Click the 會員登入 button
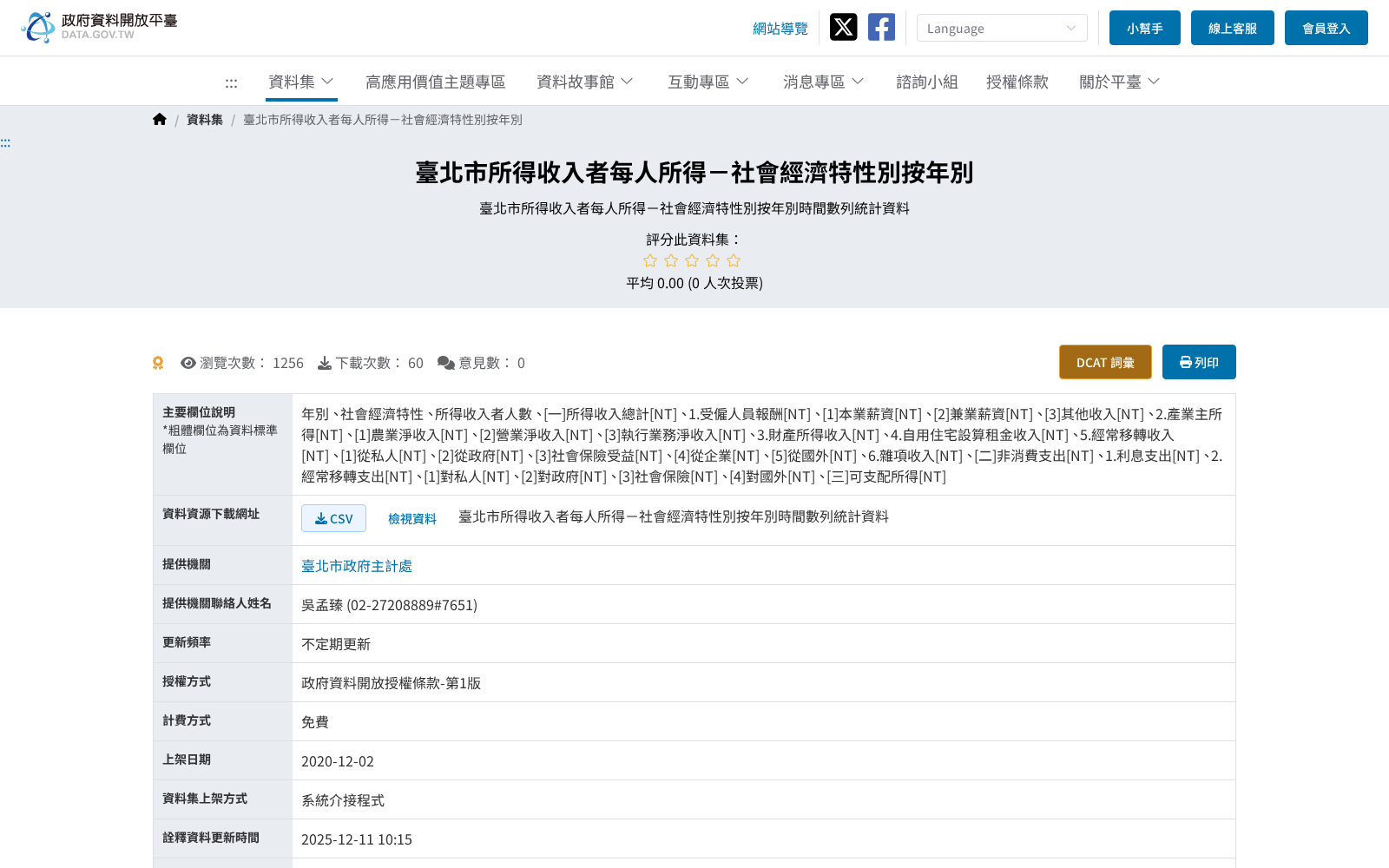Screen dimensions: 1389x868 (x=1326, y=28)
